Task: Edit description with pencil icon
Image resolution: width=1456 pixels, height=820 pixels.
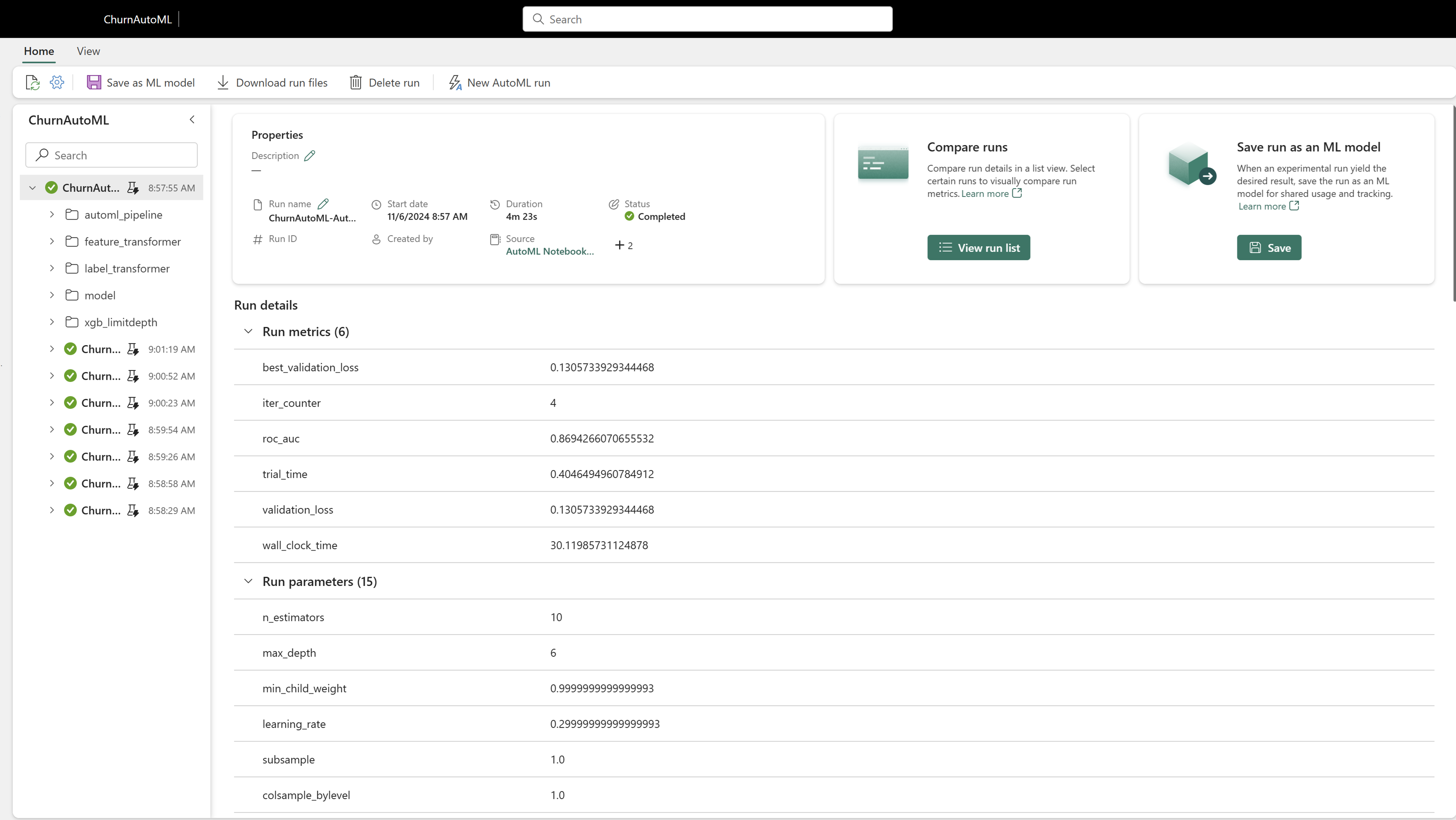Action: pos(310,155)
